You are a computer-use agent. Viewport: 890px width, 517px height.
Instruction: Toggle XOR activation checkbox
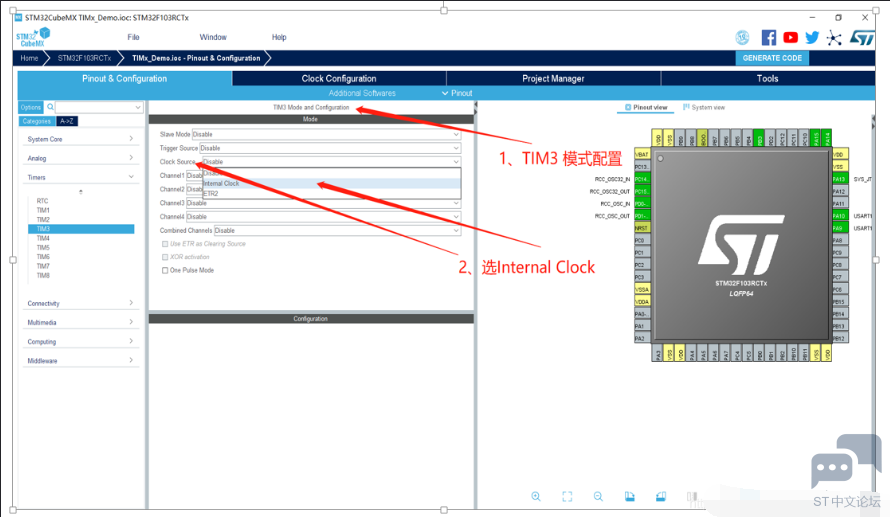(165, 257)
